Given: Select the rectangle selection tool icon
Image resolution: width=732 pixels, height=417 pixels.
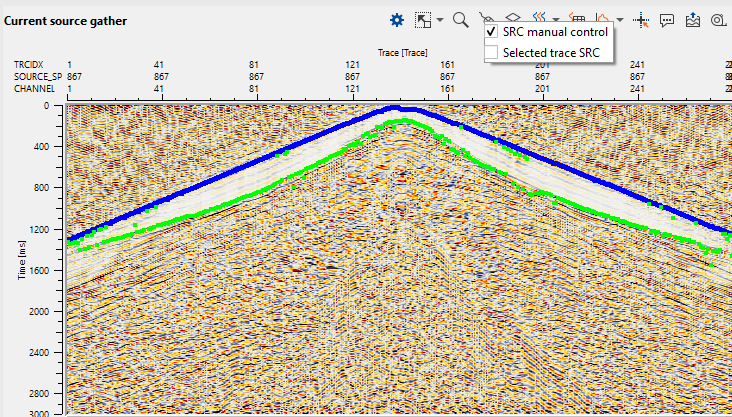Looking at the screenshot, I should tap(424, 19).
